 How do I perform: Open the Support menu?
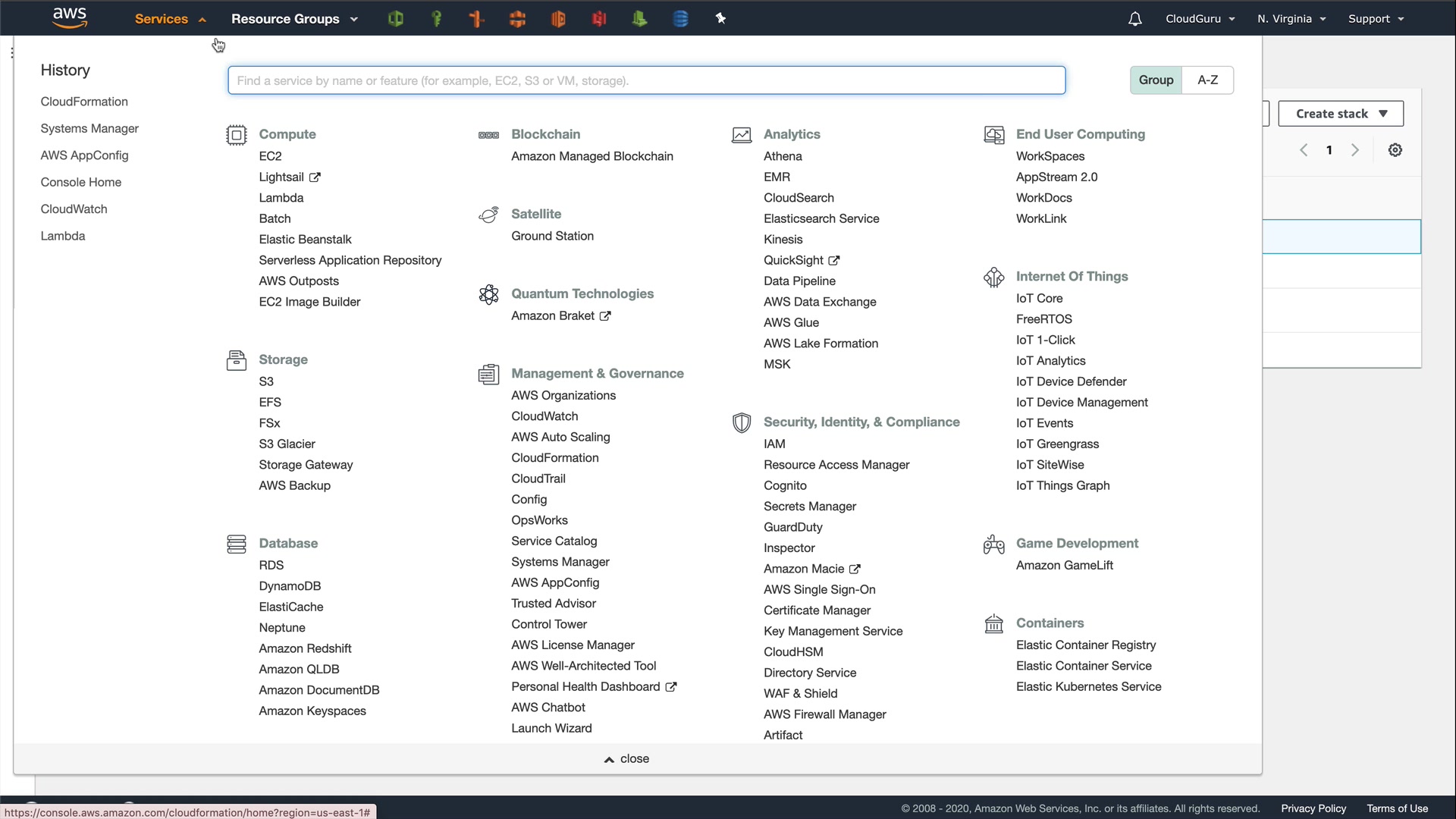[1375, 18]
